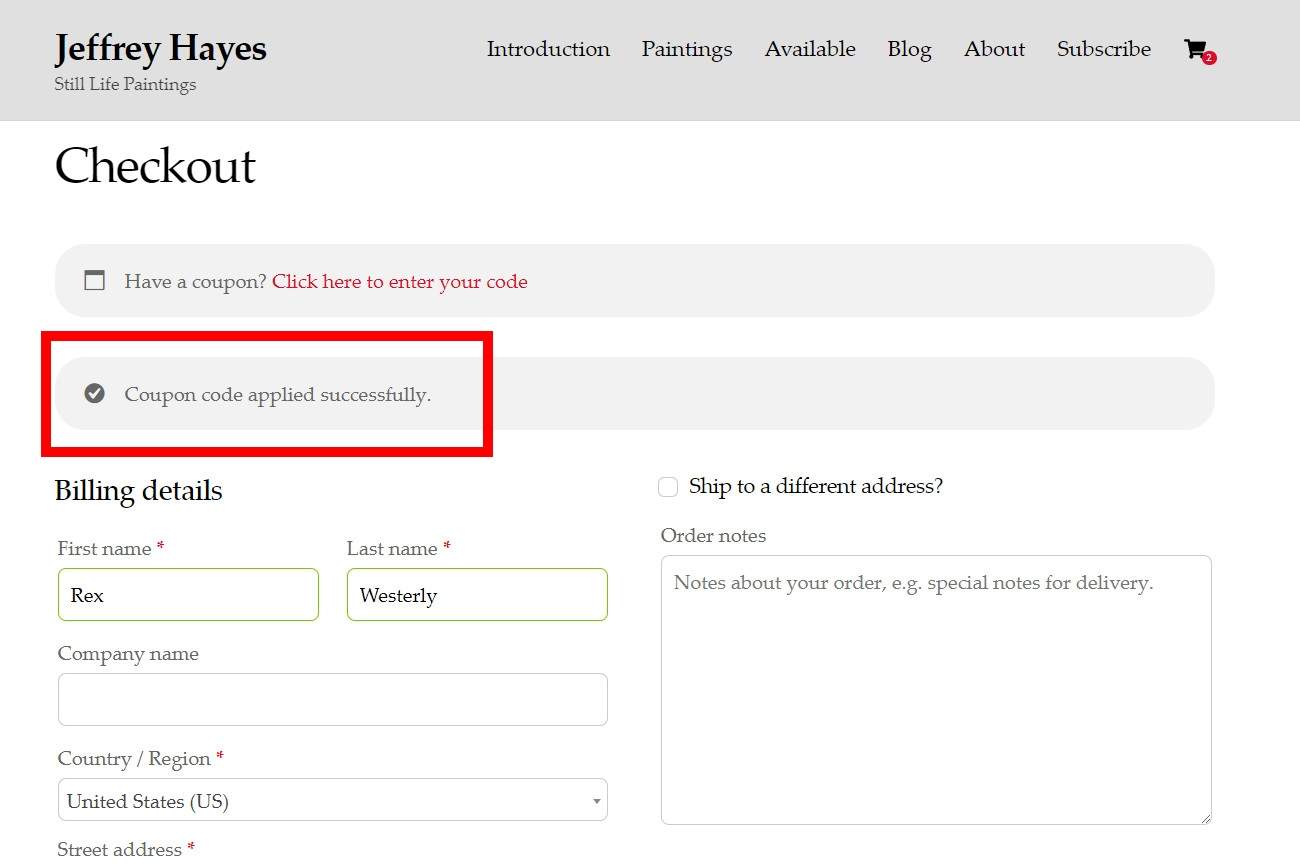This screenshot has height=864, width=1300.
Task: Focus the Order notes text area
Action: [935, 690]
